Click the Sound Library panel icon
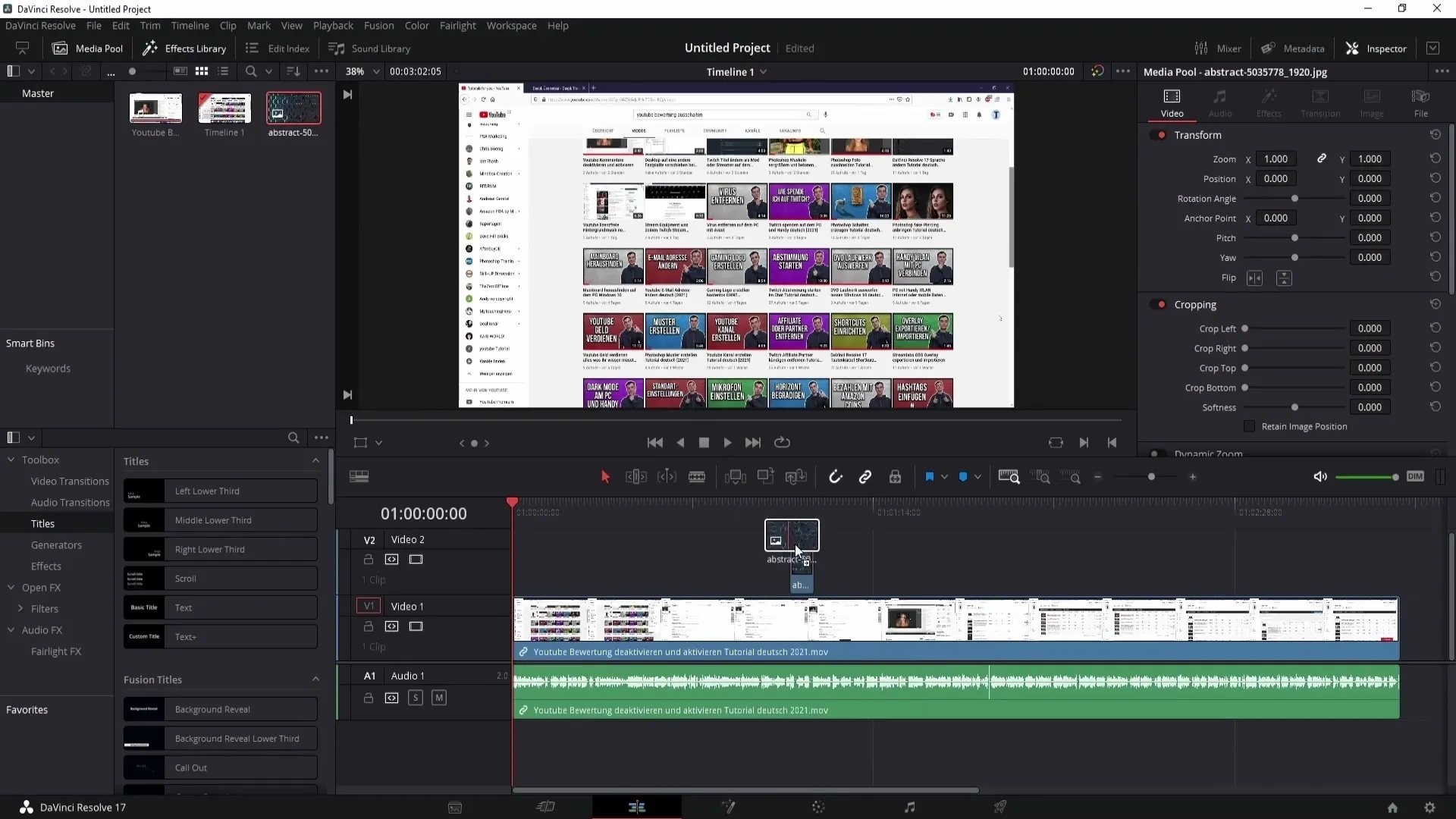Viewport: 1456px width, 819px height. (x=336, y=48)
